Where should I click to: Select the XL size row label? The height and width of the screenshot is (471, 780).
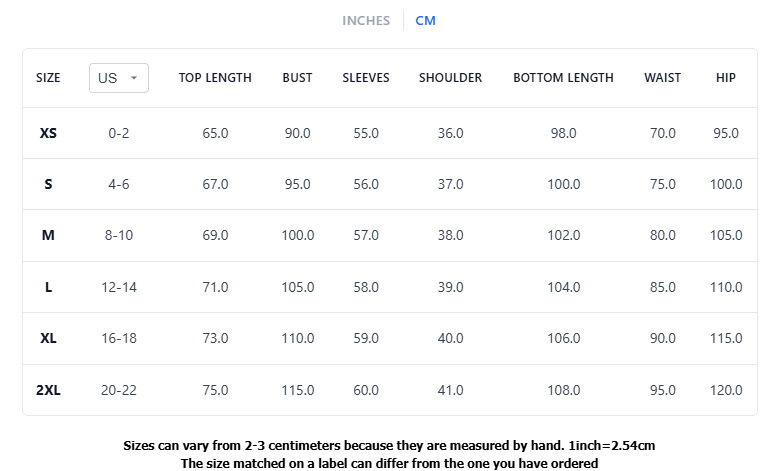coord(48,338)
